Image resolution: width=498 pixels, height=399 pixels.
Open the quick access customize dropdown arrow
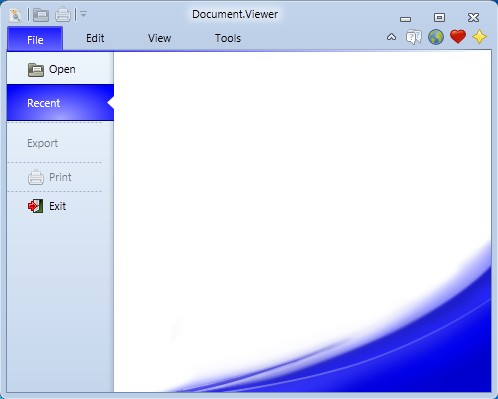coord(83,14)
